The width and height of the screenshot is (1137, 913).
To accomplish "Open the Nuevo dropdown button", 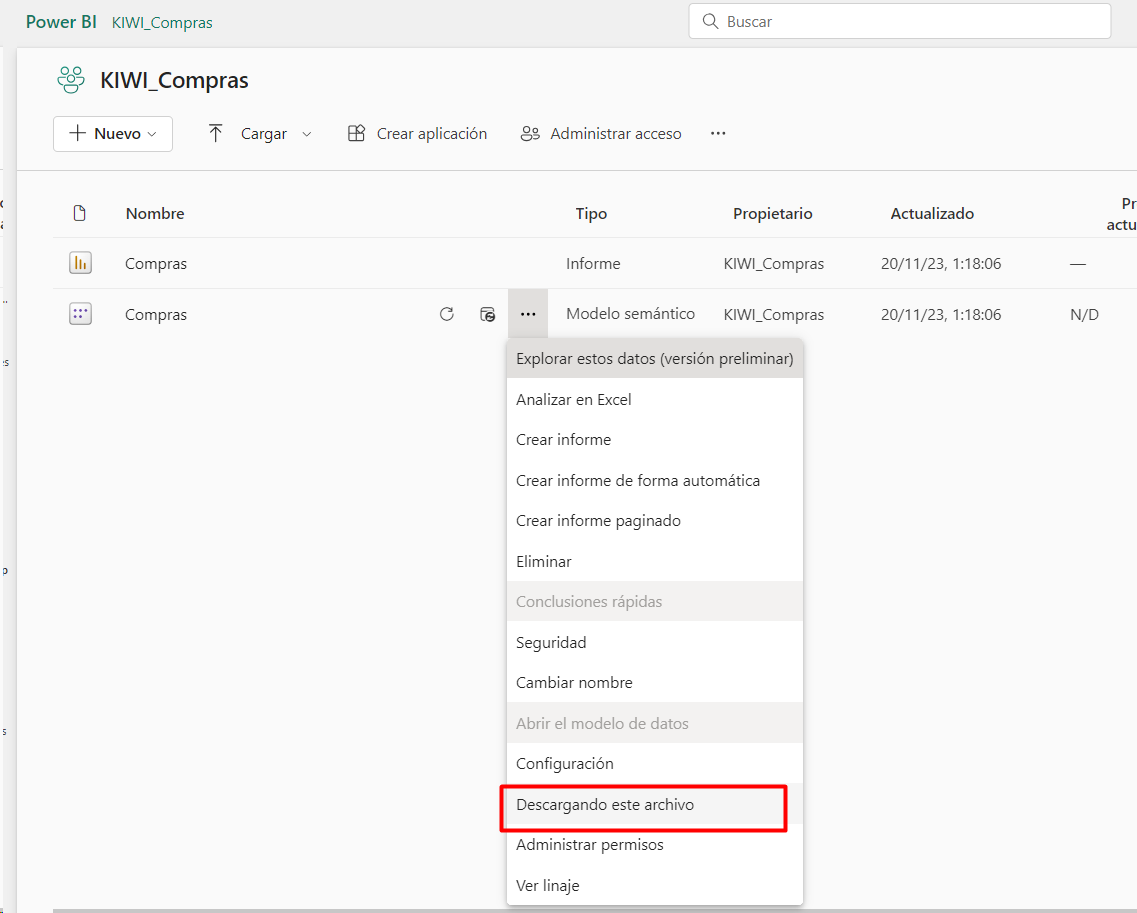I will (x=113, y=133).
